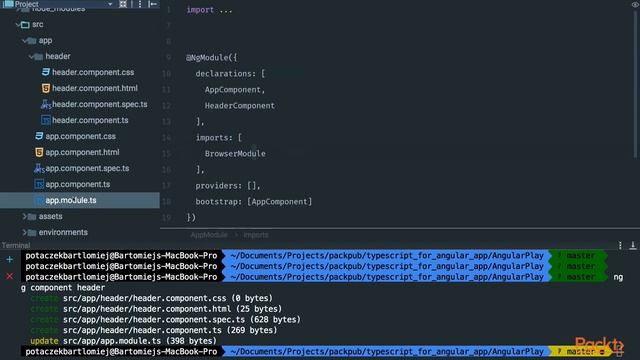640x360 pixels.
Task: Open app.component.ts file
Action: click(78, 184)
